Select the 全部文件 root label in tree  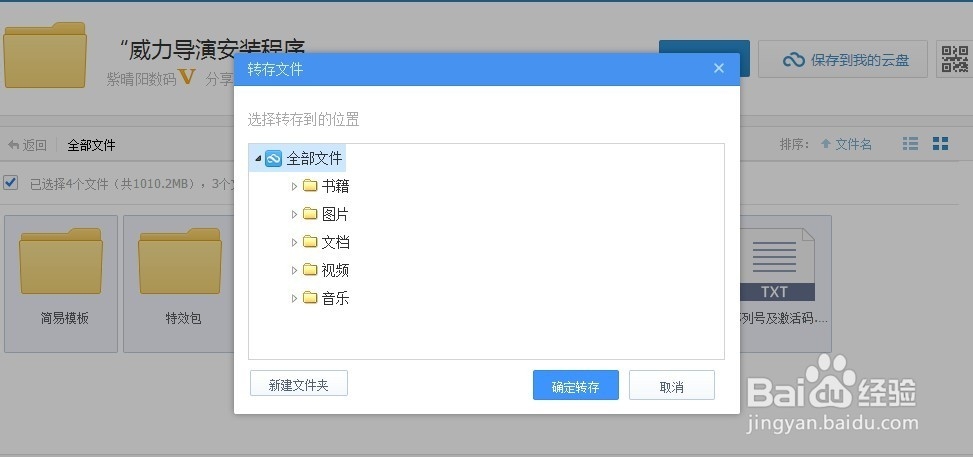[x=314, y=158]
